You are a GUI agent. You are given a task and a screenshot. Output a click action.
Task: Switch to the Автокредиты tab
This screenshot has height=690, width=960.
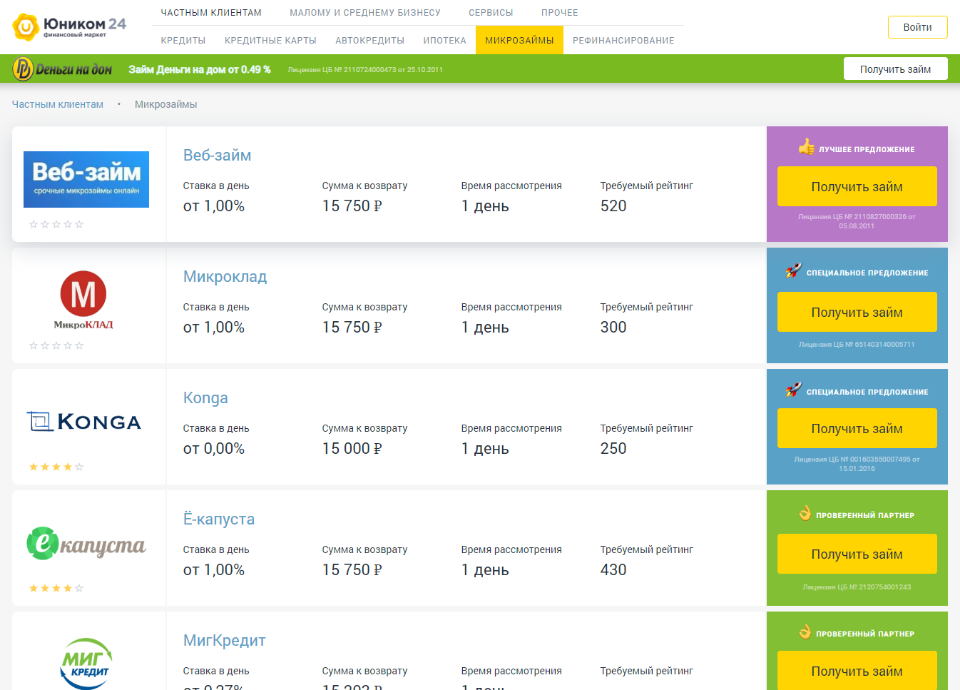[370, 40]
